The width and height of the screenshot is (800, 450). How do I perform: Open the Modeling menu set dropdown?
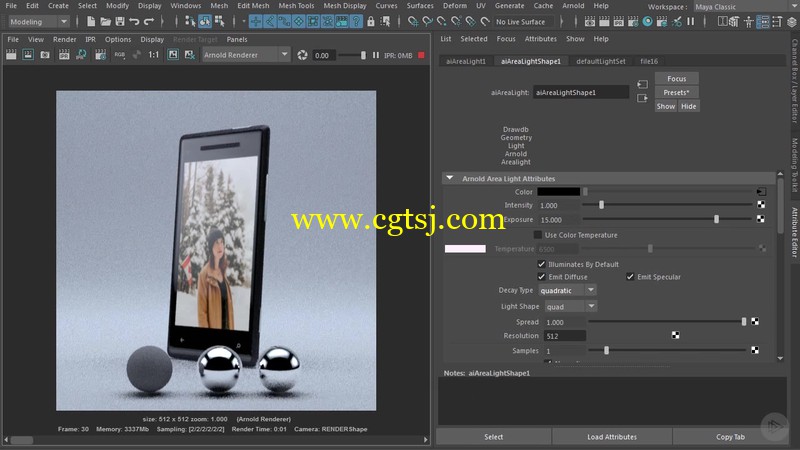pos(39,22)
